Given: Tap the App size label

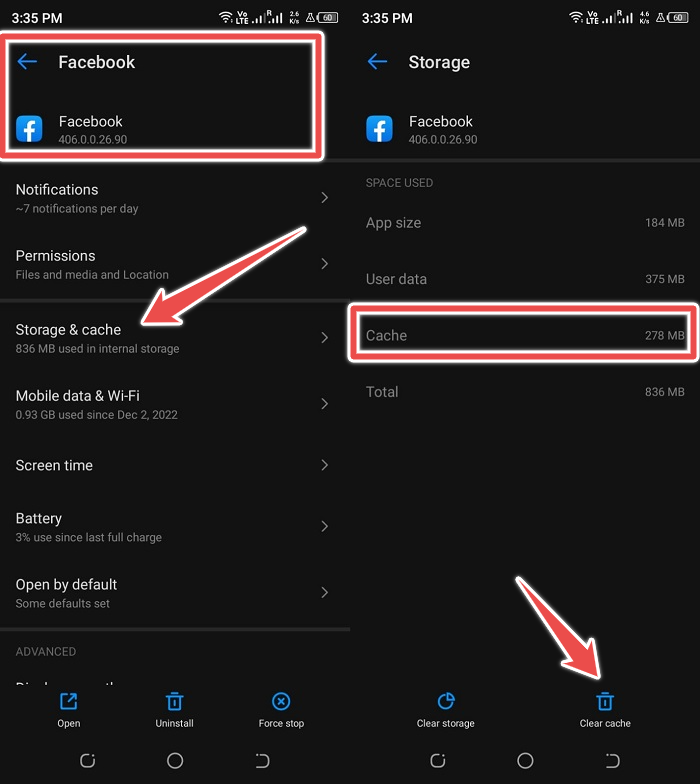Looking at the screenshot, I should pyautogui.click(x=393, y=223).
